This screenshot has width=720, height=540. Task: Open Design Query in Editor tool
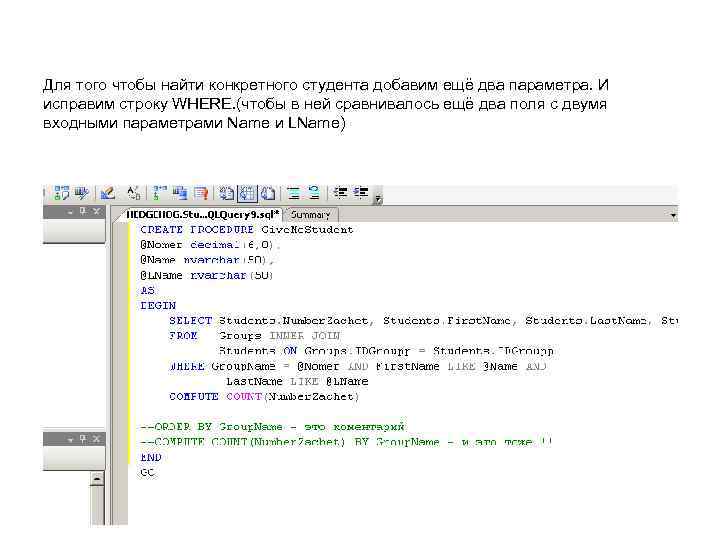point(108,193)
